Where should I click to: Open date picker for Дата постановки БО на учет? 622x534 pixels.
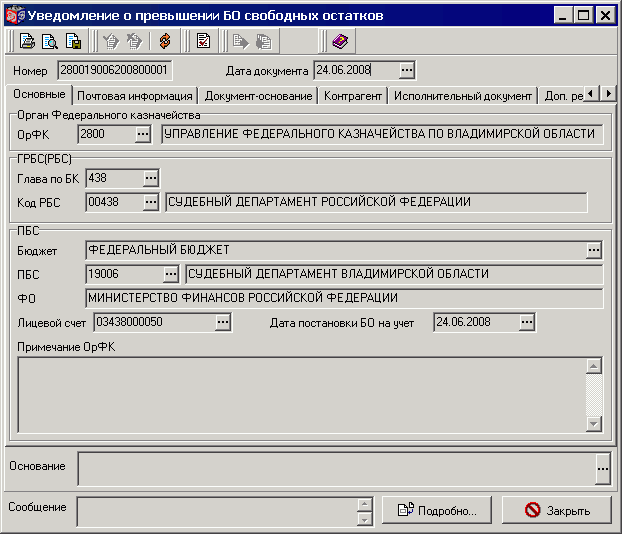coord(527,322)
